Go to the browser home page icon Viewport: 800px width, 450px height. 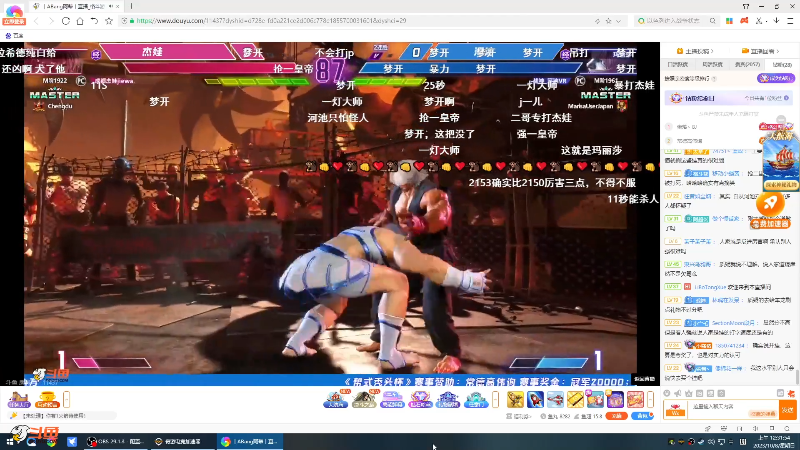(x=80, y=21)
